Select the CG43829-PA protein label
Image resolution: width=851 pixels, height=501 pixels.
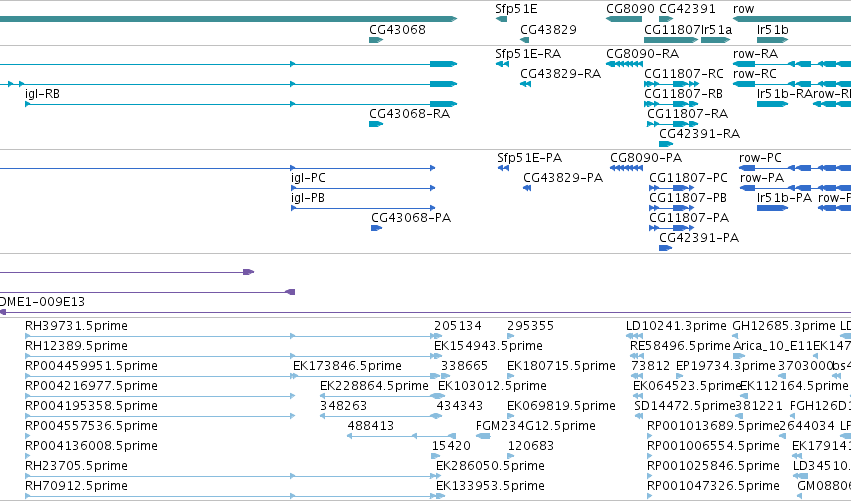[x=563, y=178]
